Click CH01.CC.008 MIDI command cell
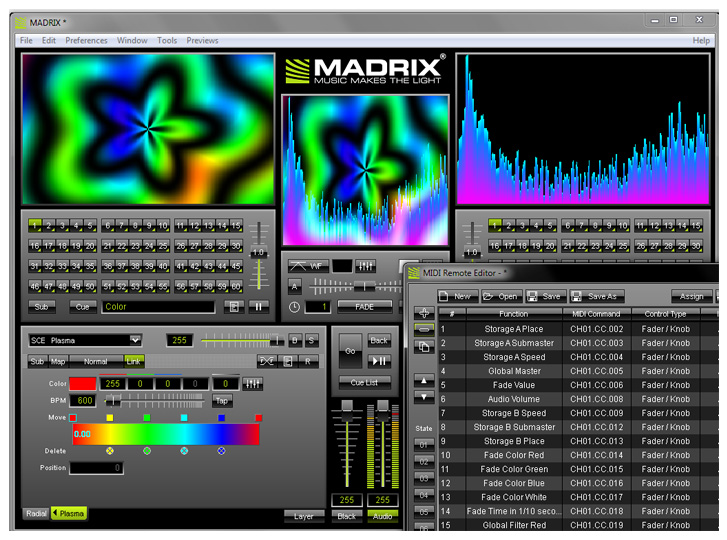This screenshot has width=727, height=540. tap(597, 399)
